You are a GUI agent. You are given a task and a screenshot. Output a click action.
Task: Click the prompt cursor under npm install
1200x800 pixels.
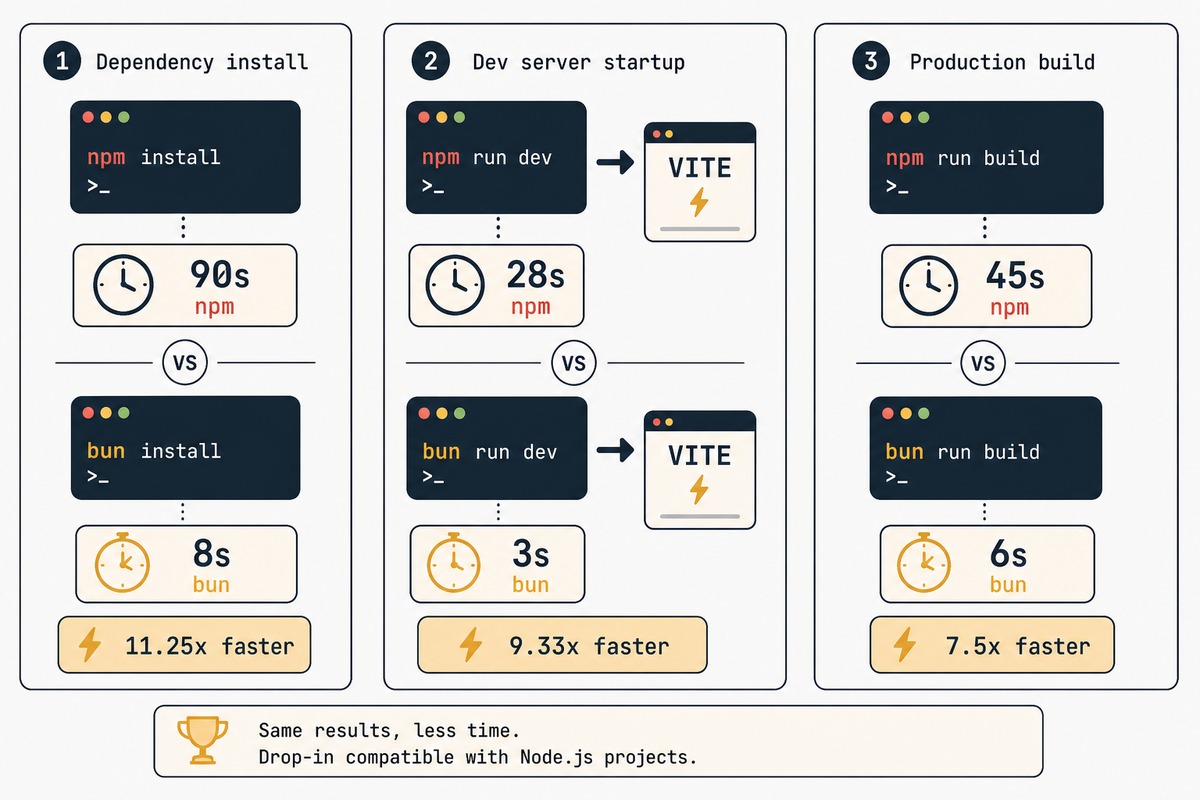[x=97, y=187]
